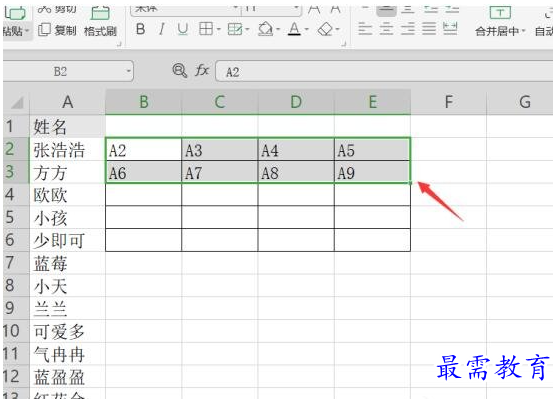Toggle Bold formatting
Viewport: 558px width, 399px height.
click(x=141, y=29)
